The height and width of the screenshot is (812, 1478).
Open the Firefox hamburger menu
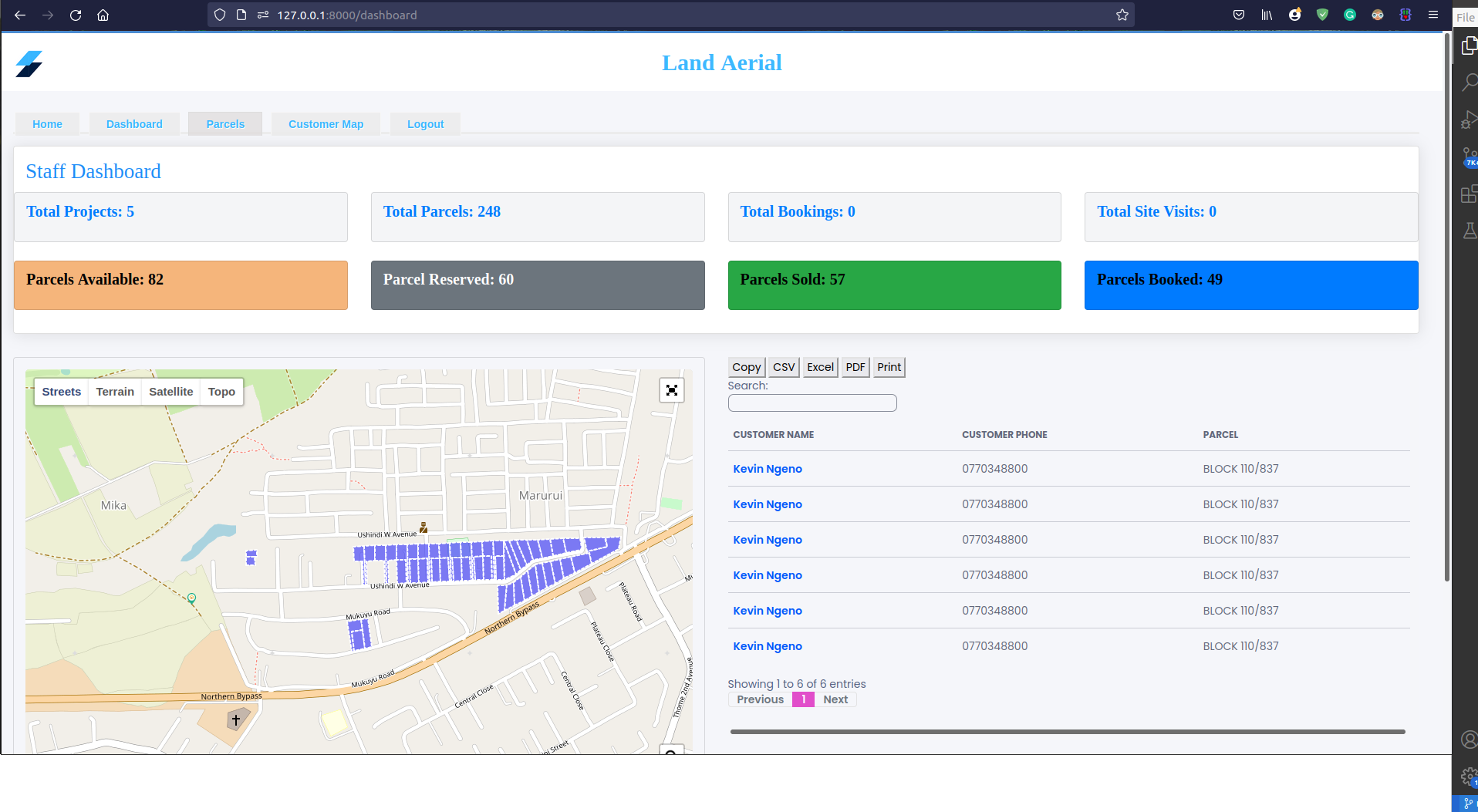[1433, 15]
